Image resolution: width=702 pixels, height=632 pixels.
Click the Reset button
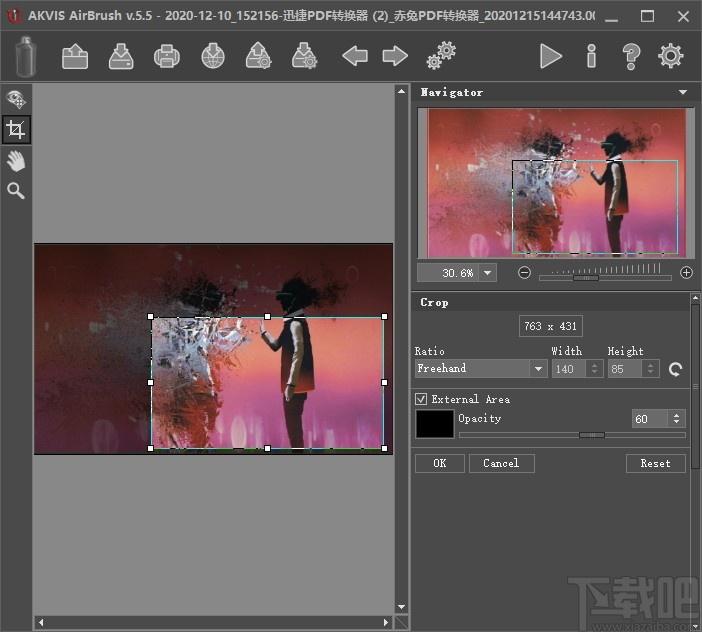[655, 463]
